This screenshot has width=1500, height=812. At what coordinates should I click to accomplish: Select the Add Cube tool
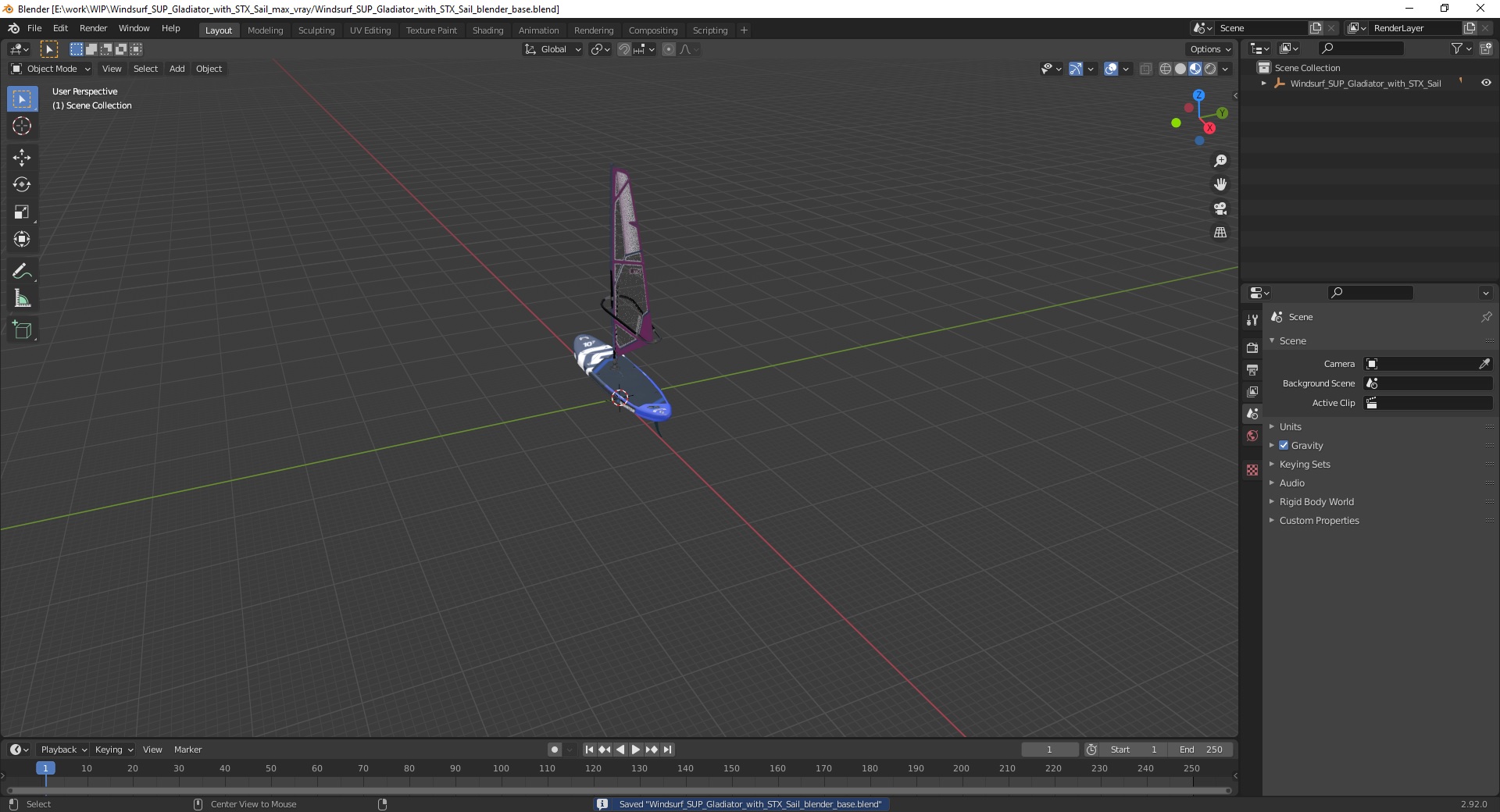click(x=22, y=330)
